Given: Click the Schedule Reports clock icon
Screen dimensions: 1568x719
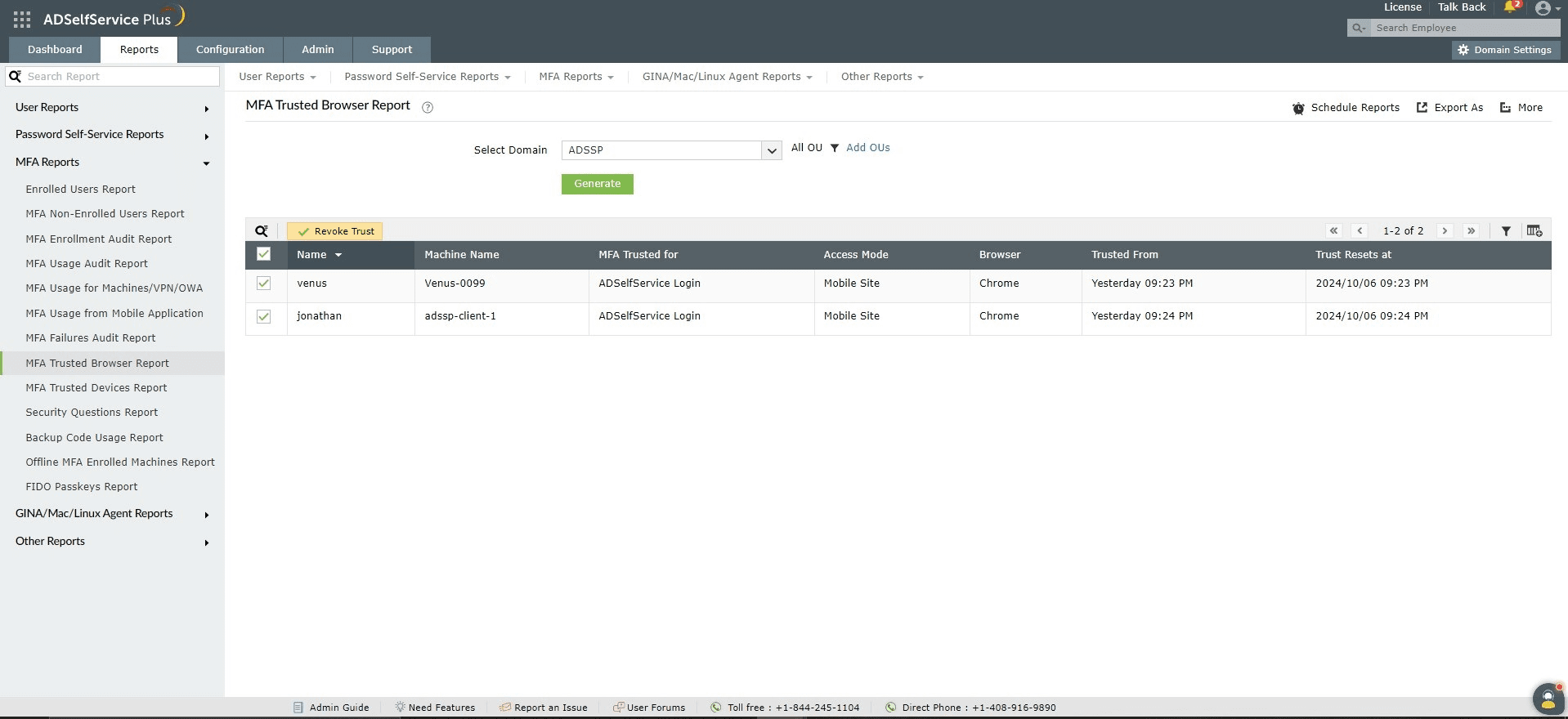Looking at the screenshot, I should pos(1298,108).
